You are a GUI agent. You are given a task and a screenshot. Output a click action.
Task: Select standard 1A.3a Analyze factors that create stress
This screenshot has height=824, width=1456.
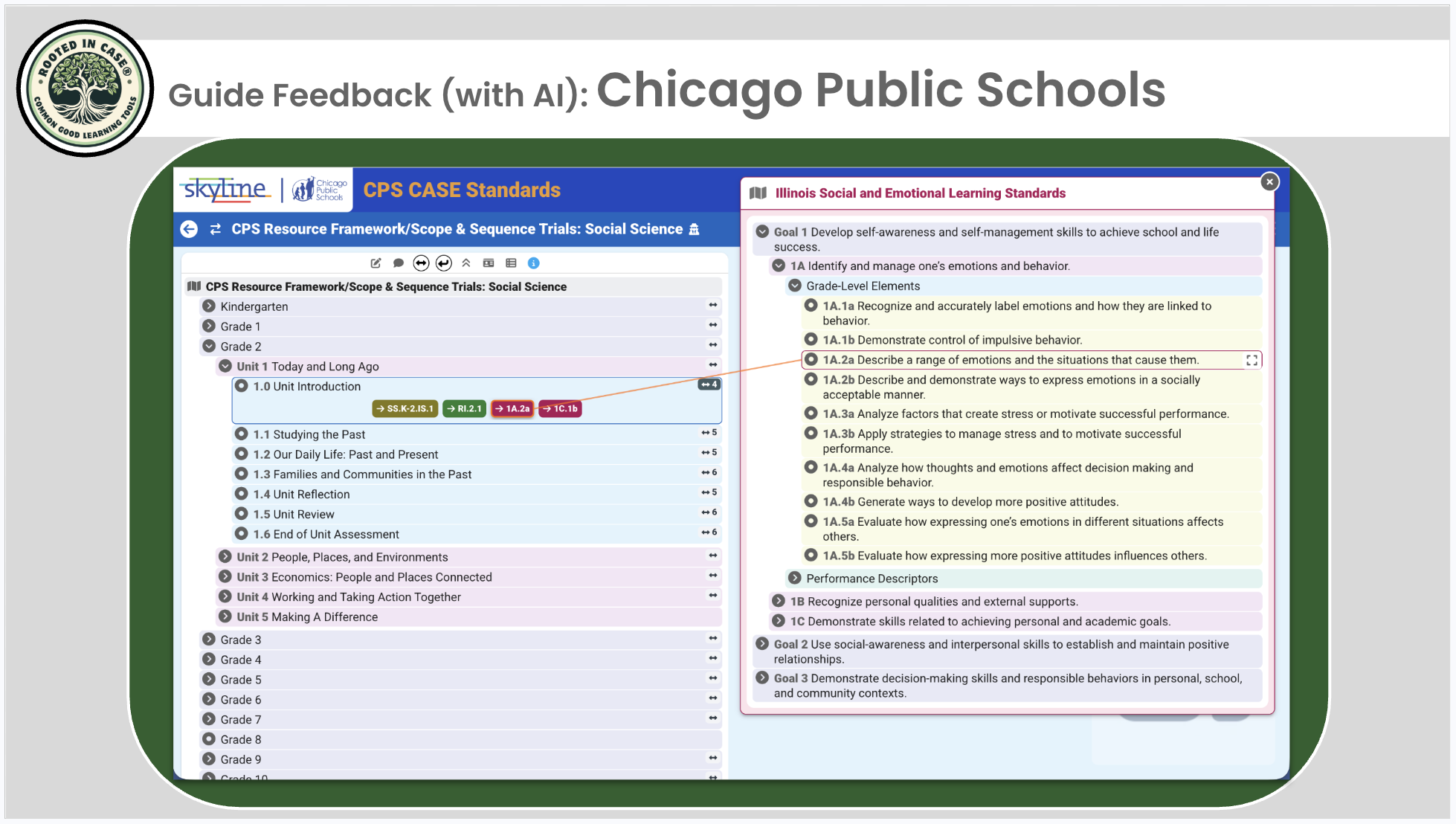(1031, 413)
